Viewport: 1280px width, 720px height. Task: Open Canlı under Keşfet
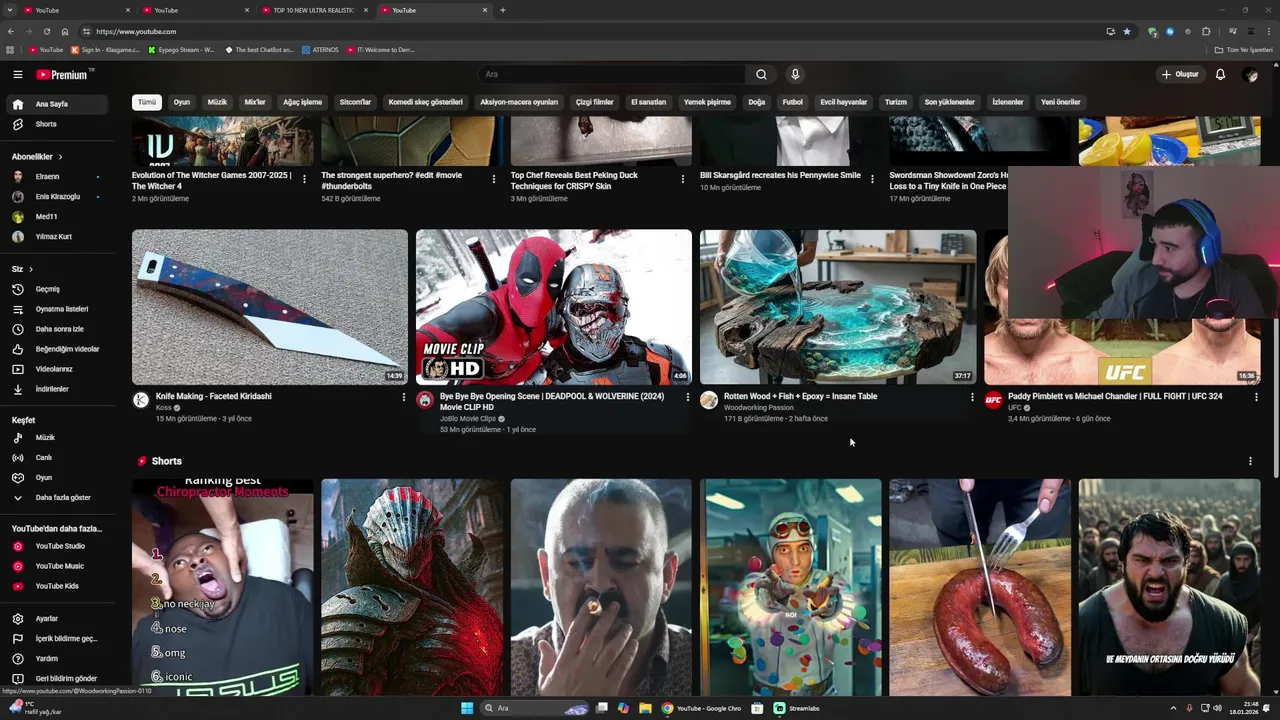pos(58,457)
